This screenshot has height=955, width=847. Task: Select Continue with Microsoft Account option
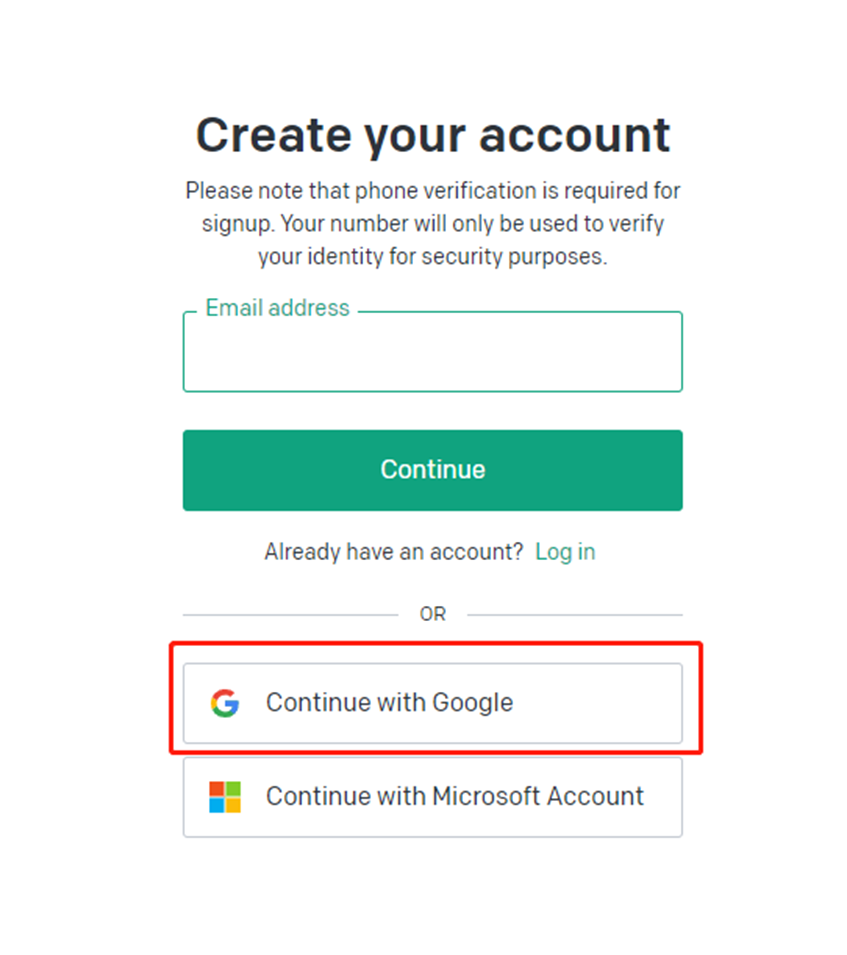[432, 797]
